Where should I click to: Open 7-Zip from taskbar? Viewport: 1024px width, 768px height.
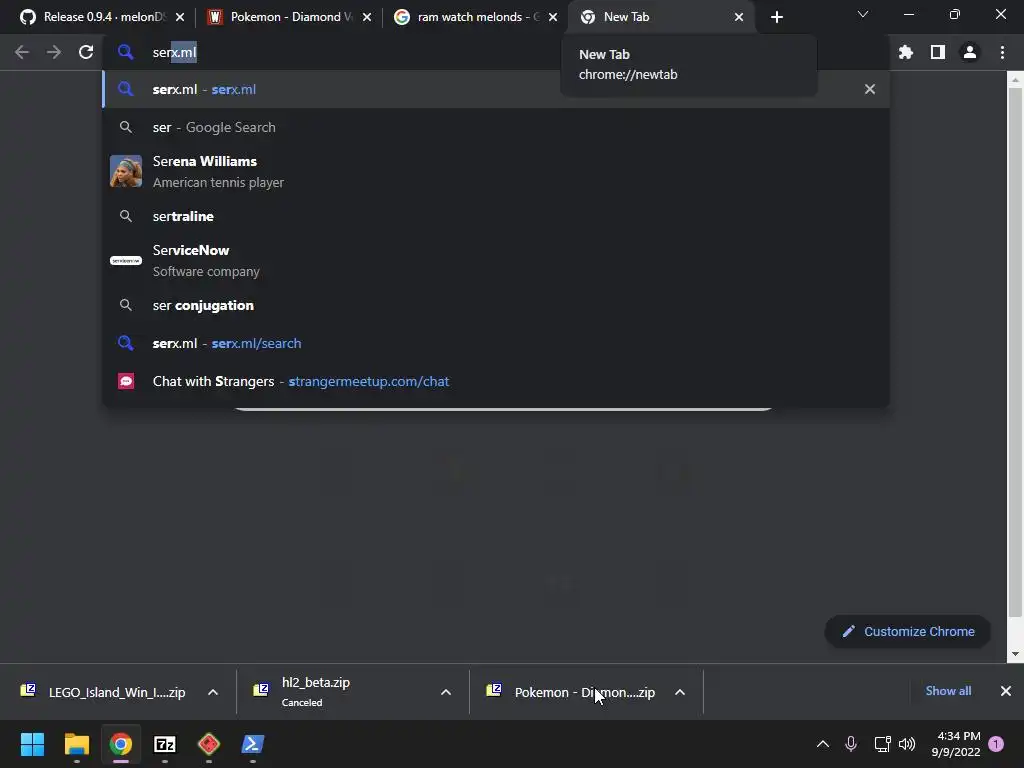(165, 744)
